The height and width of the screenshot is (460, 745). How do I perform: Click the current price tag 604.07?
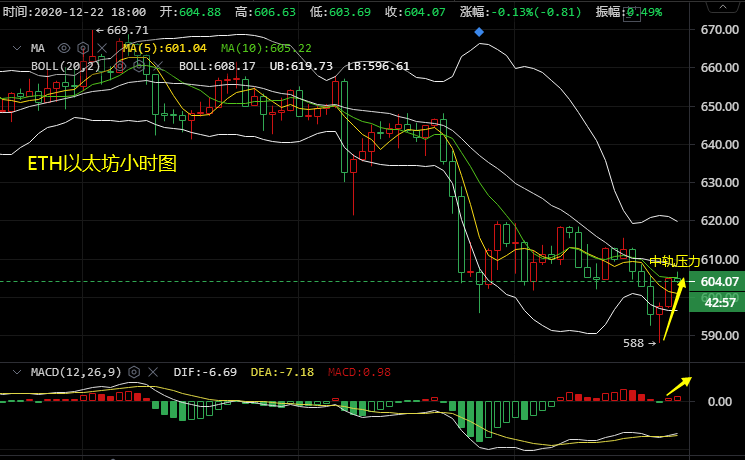coord(719,282)
